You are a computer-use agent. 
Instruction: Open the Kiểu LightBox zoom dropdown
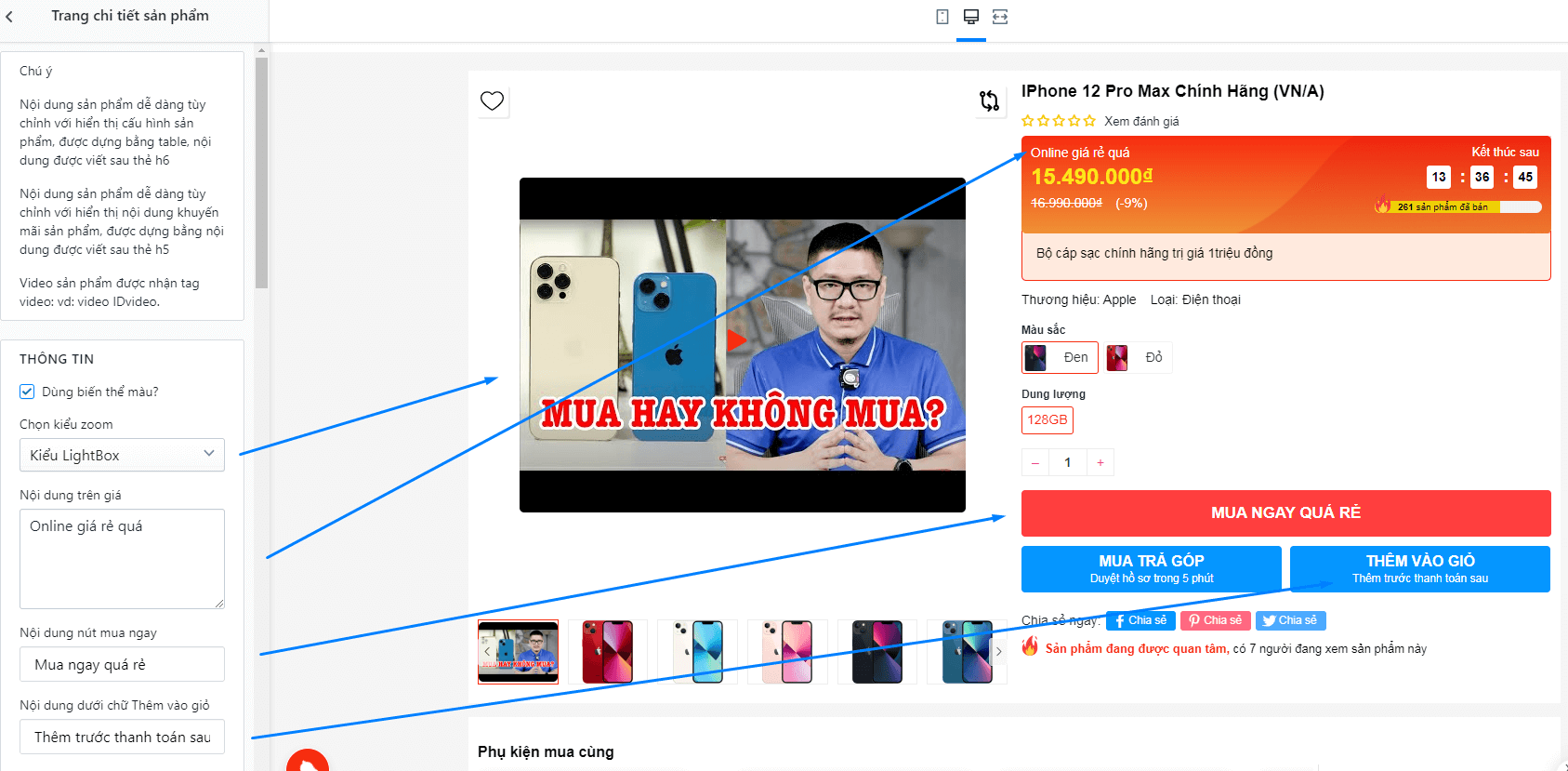coord(122,455)
